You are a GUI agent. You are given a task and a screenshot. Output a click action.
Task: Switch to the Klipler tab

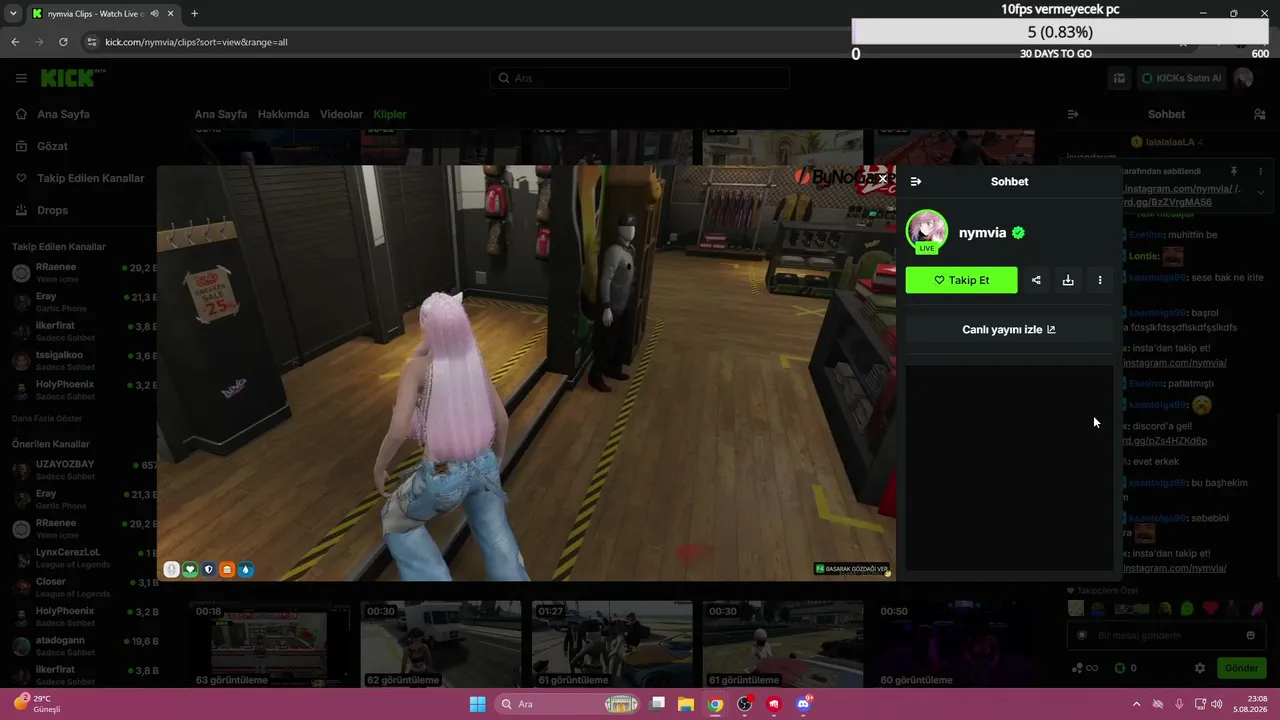point(390,114)
